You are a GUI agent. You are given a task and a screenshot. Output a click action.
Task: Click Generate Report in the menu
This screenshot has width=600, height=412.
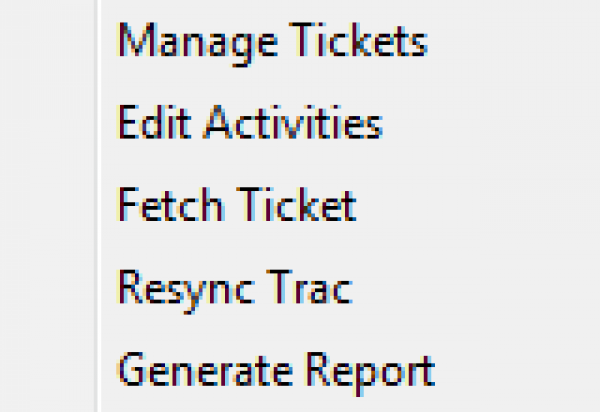pyautogui.click(x=276, y=371)
